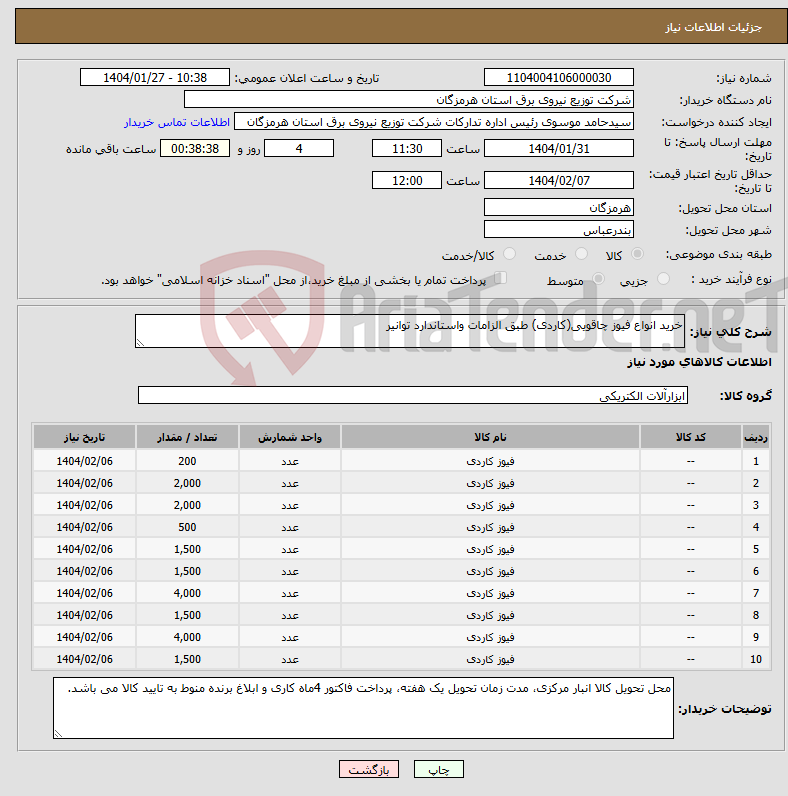Toggle the اسناد خزانه اسلامی payment checkbox

pos(501,278)
